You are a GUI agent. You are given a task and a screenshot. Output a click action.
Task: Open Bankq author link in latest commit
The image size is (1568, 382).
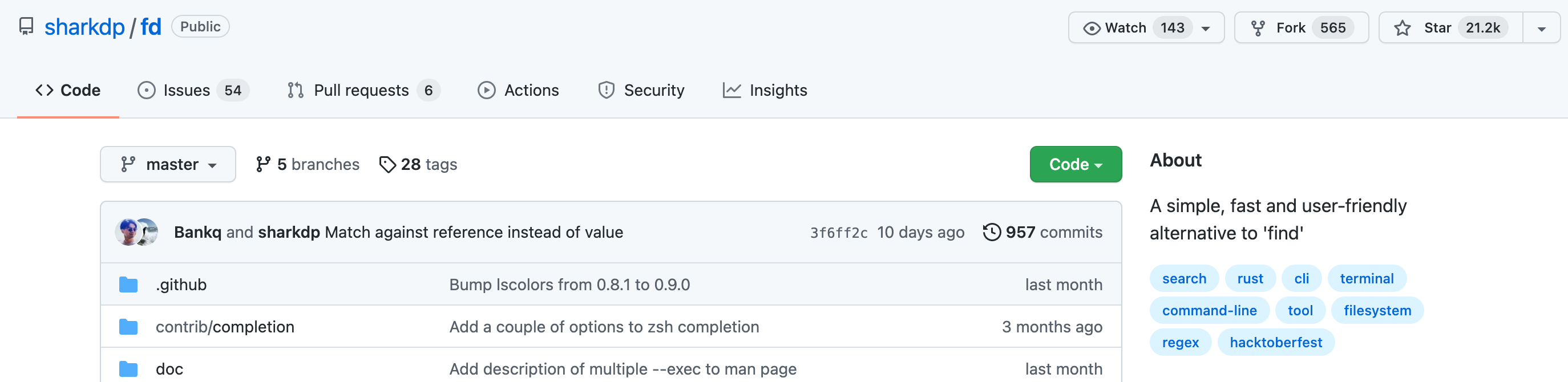(x=198, y=233)
